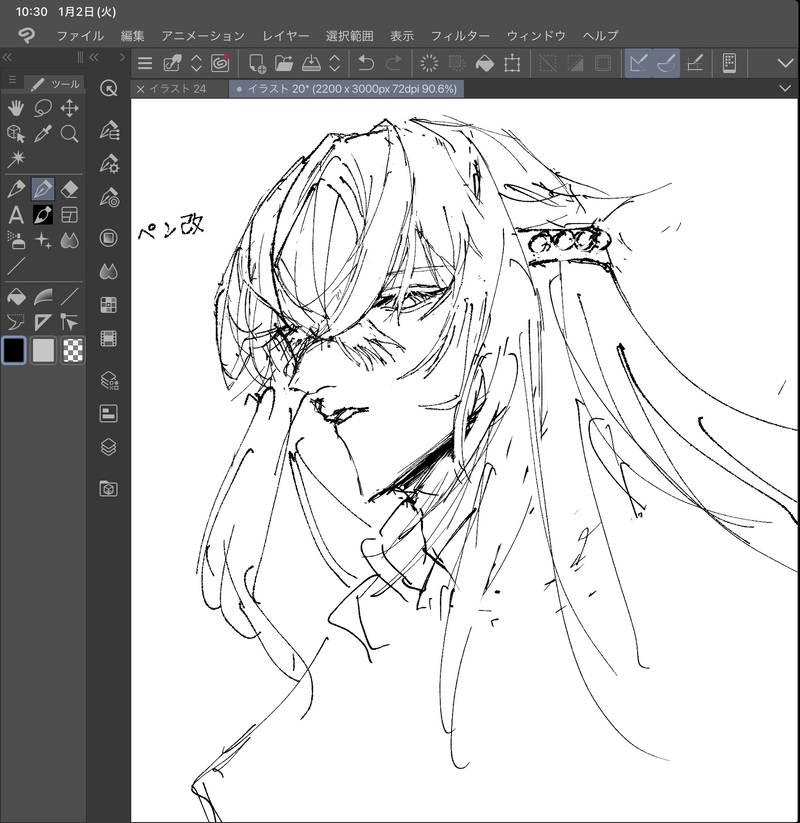Select the Pencil tool
The height and width of the screenshot is (823, 800).
coord(16,189)
